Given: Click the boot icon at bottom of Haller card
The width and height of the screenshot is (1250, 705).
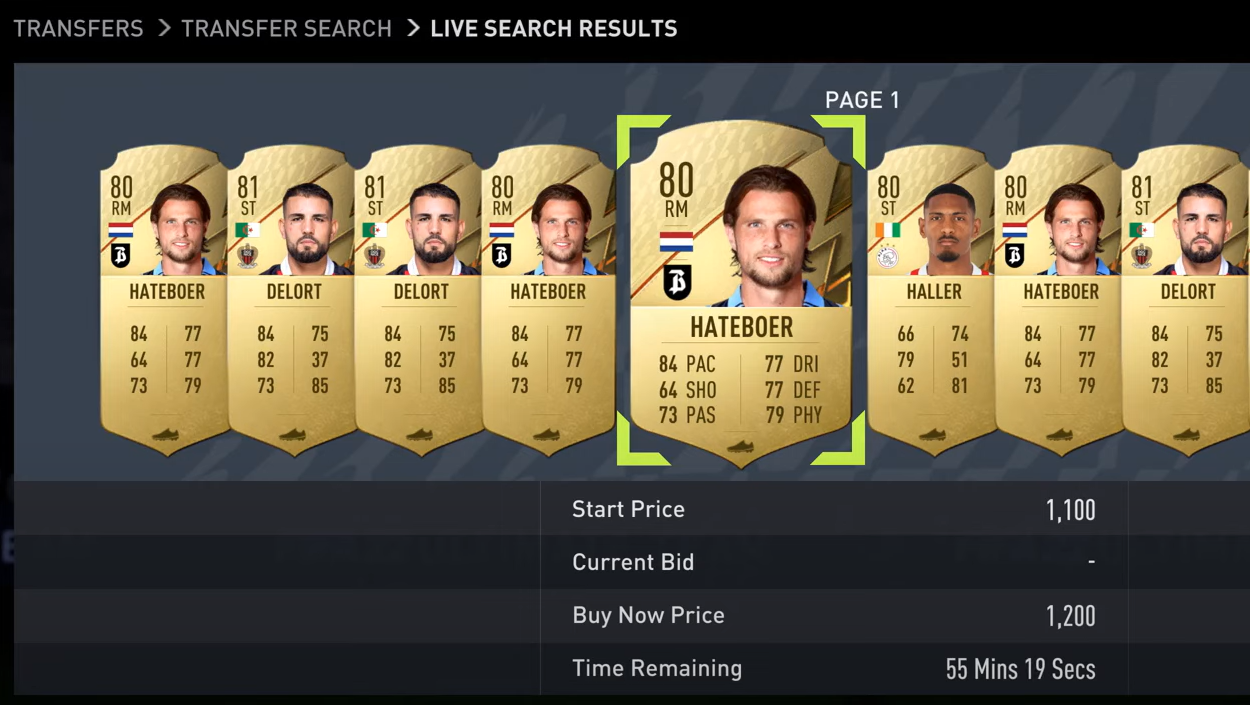Looking at the screenshot, I should click(x=932, y=434).
